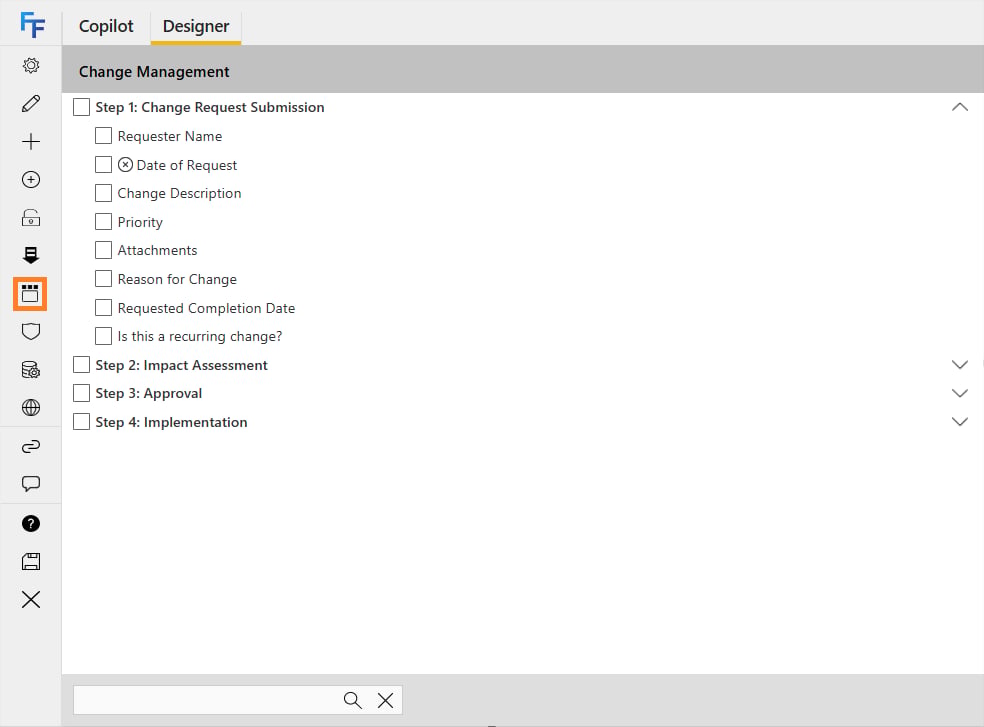Click the Change Management header title

pos(154,72)
